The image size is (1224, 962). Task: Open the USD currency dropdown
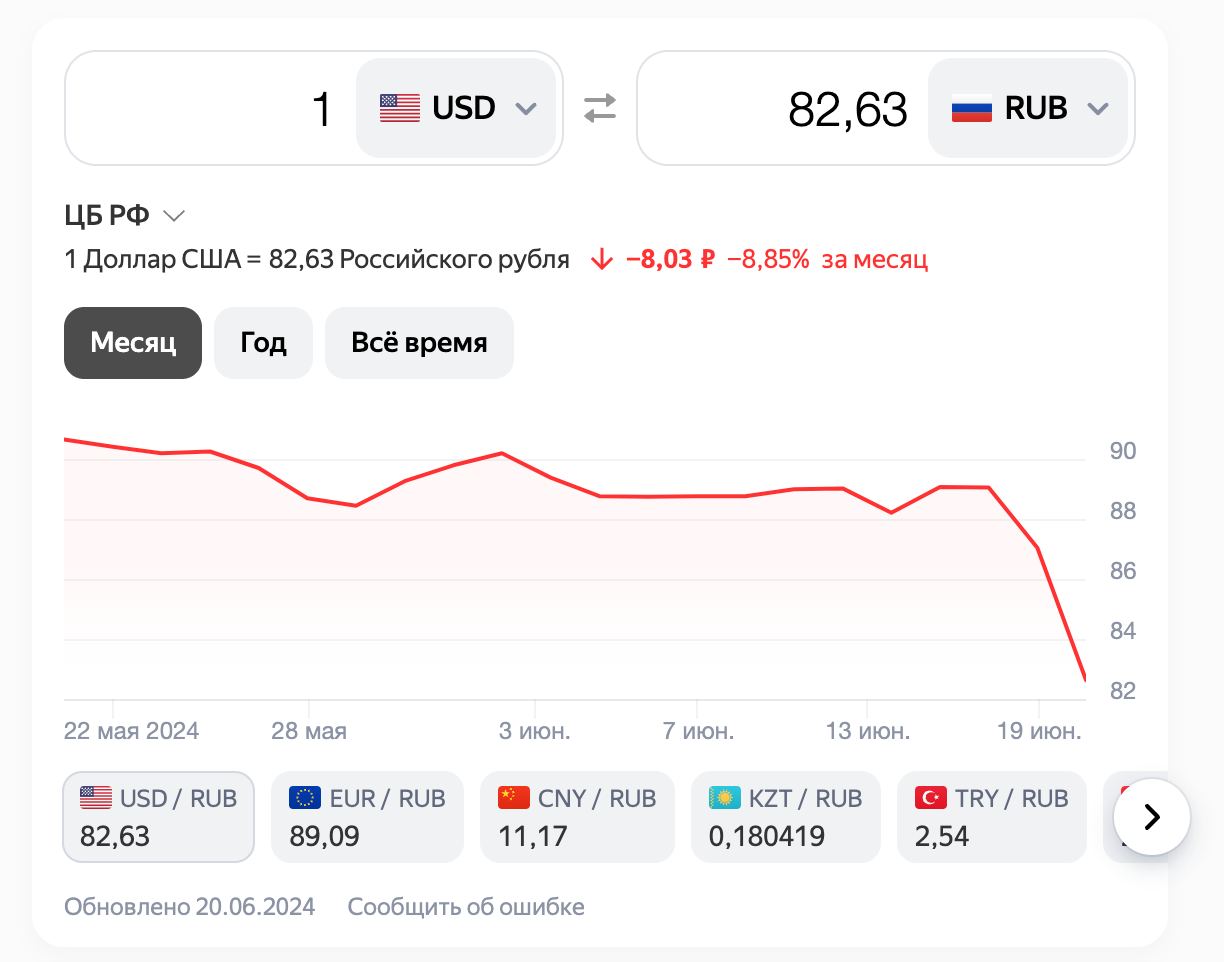tap(457, 108)
